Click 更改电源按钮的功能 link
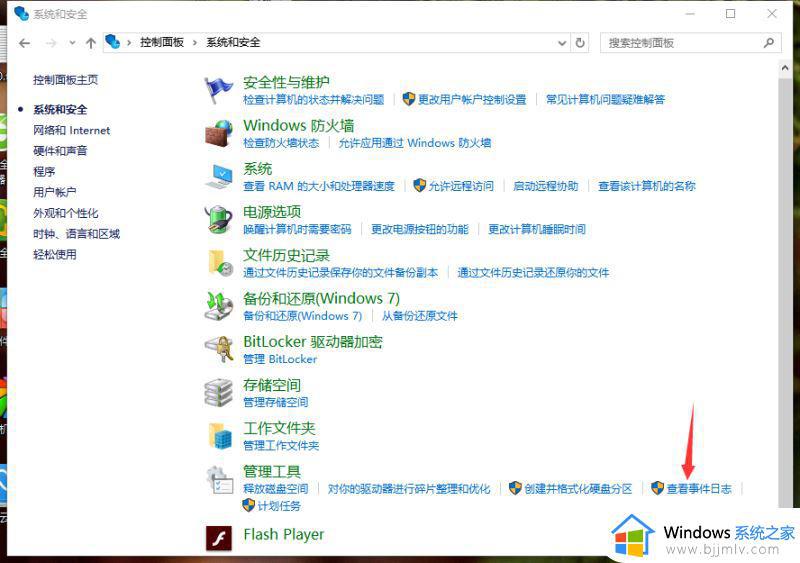Screen dimensions: 800x563 (419, 229)
